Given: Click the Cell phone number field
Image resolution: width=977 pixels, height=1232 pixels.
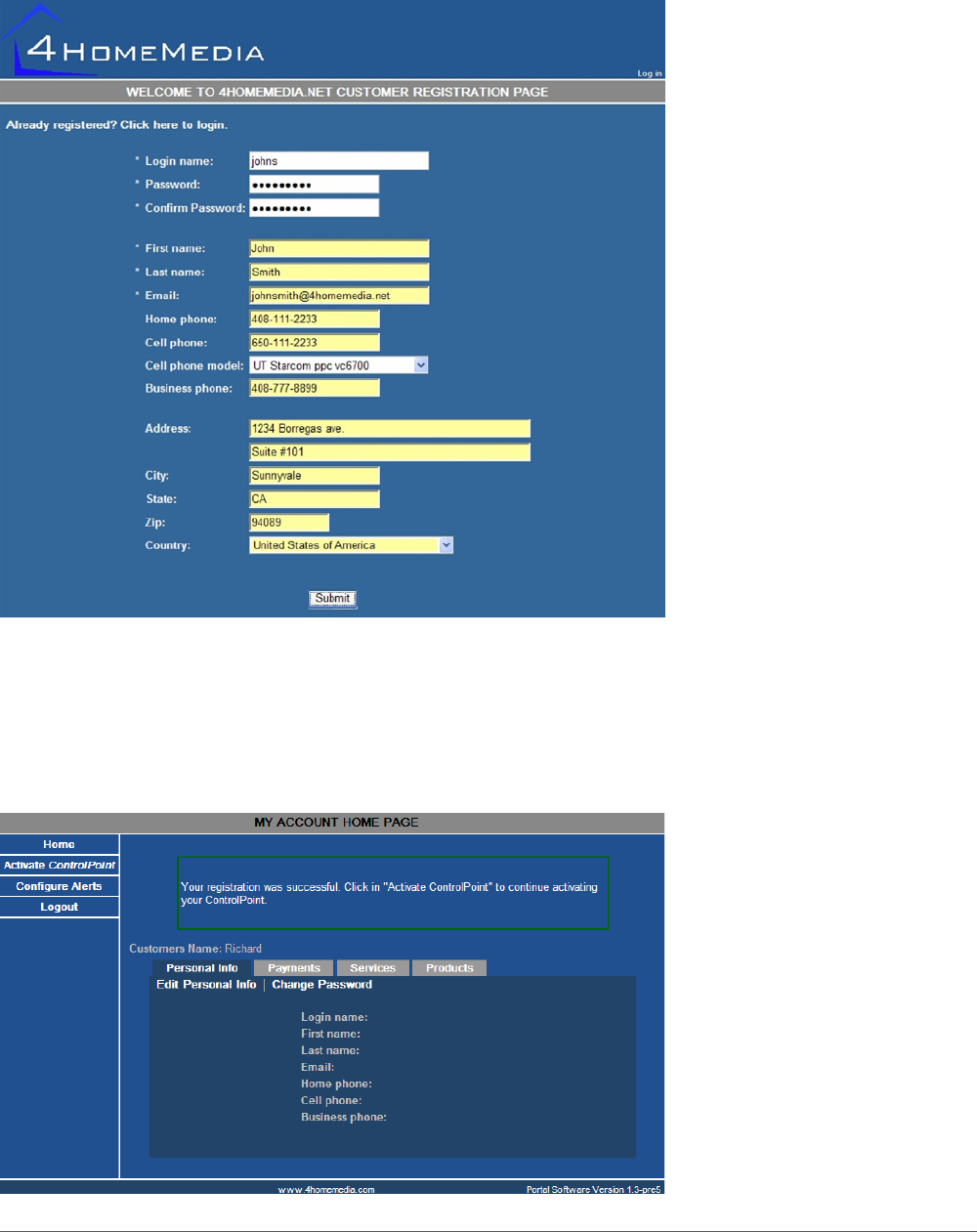Looking at the screenshot, I should [315, 343].
